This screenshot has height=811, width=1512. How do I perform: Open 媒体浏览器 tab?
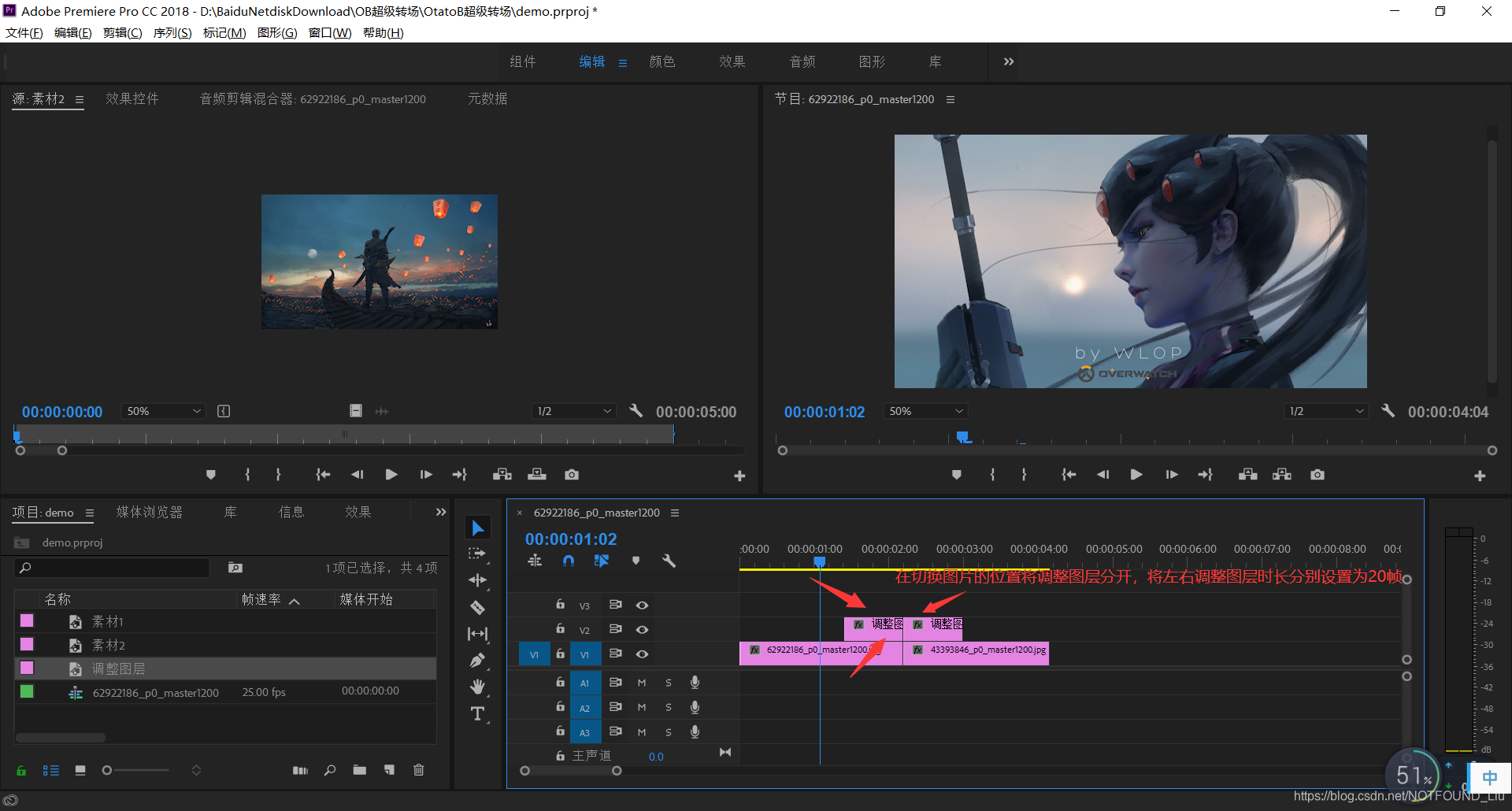pyautogui.click(x=150, y=512)
